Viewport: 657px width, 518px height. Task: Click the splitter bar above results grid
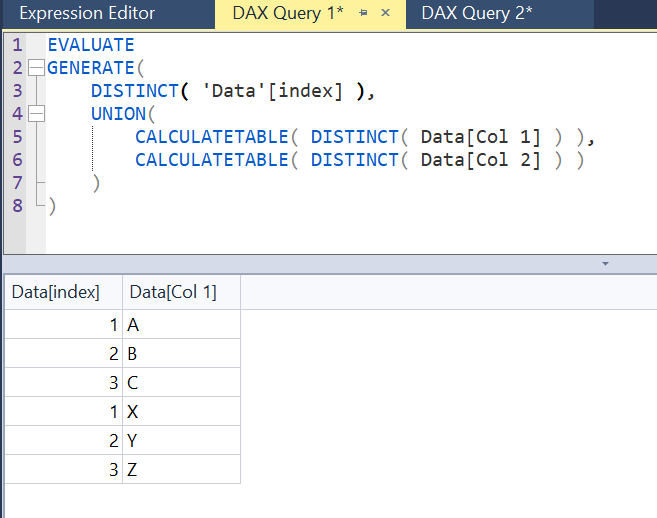click(x=328, y=257)
